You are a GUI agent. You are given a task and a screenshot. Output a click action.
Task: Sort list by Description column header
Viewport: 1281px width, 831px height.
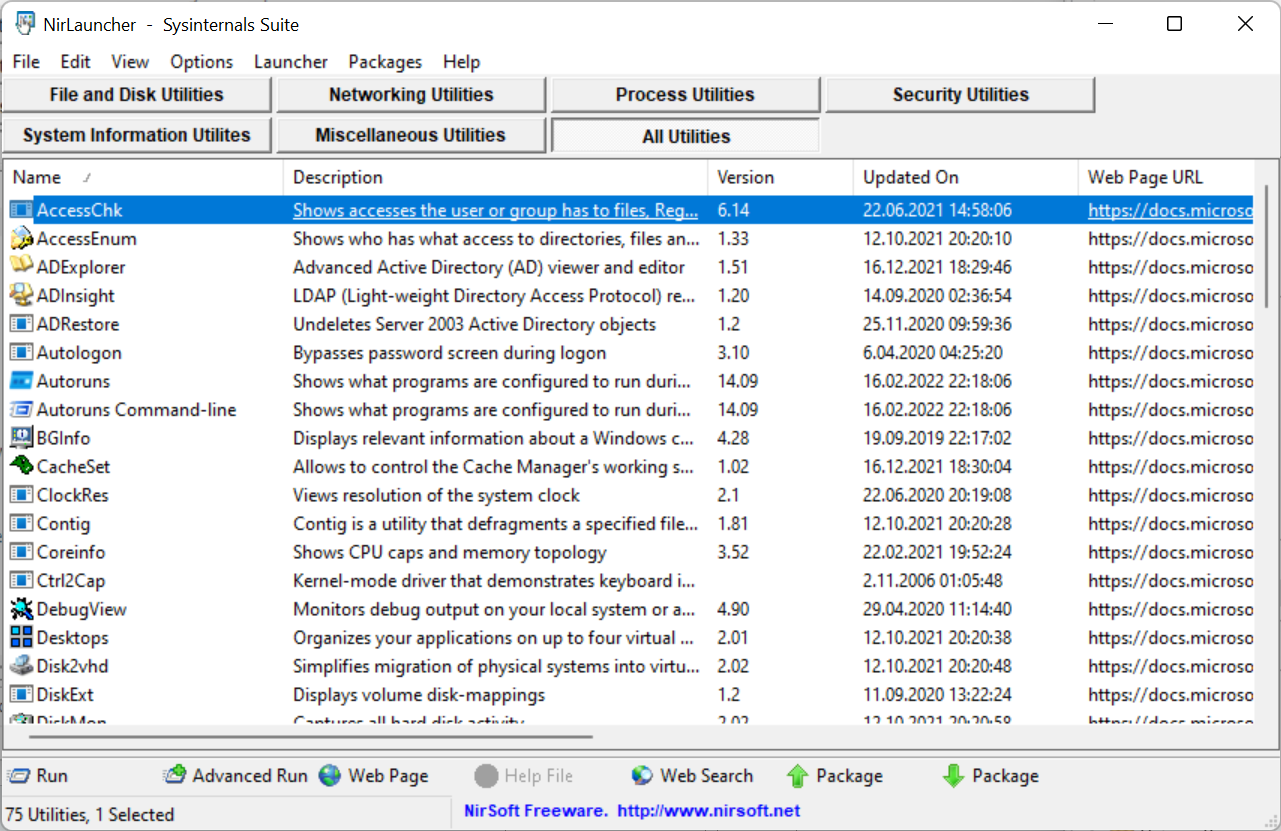(x=496, y=177)
